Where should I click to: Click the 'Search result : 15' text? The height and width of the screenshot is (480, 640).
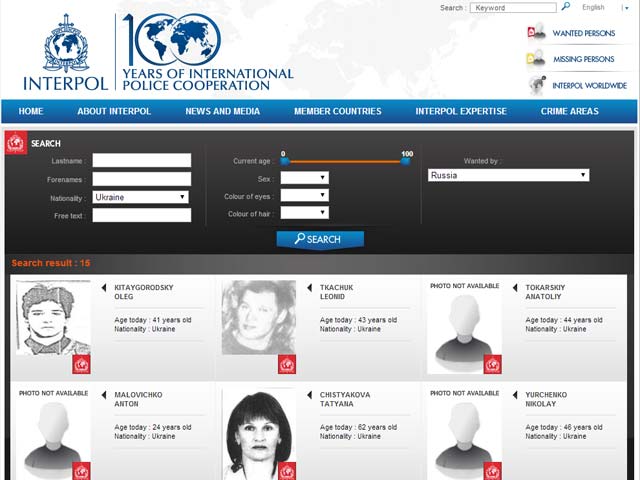click(x=51, y=263)
